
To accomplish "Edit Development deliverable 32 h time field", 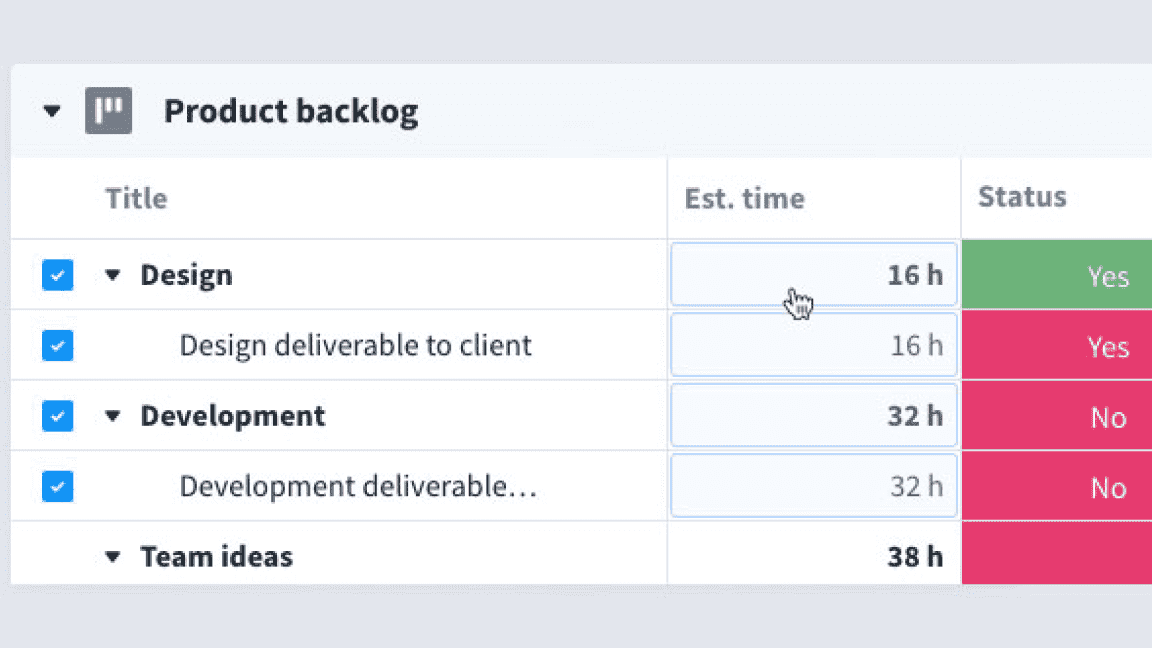I will coord(813,486).
